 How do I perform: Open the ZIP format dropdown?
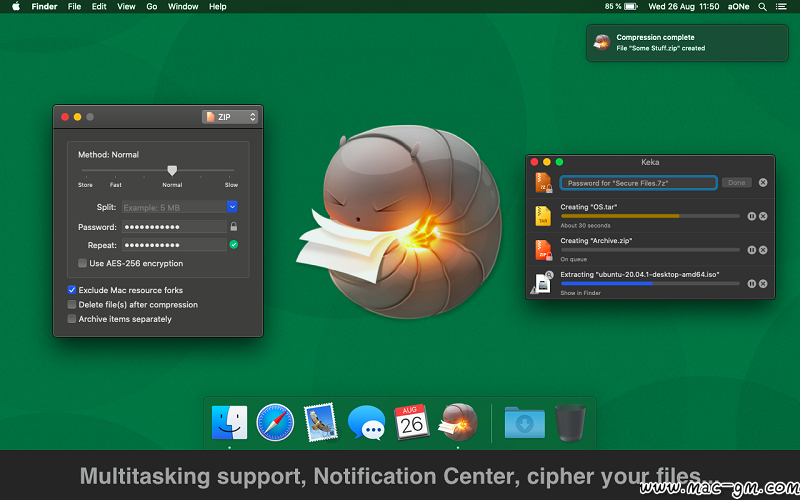coord(230,117)
